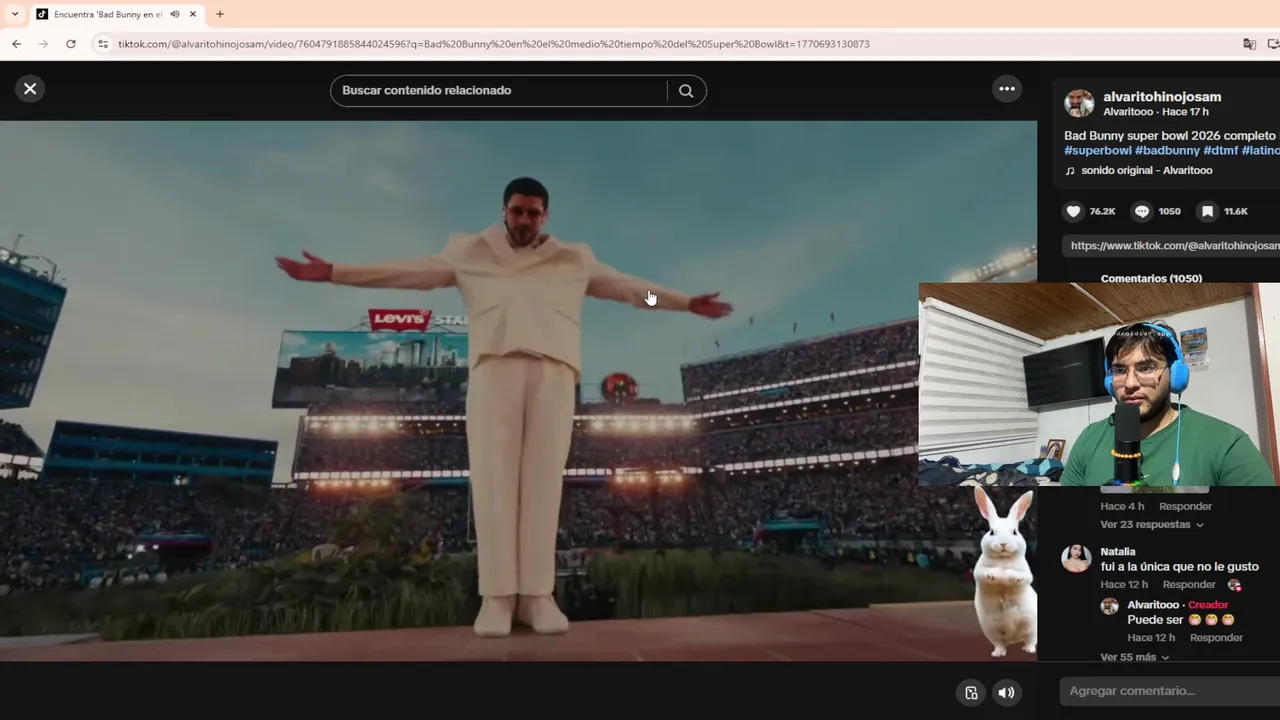Click the 76.2K likes count

(1102, 212)
